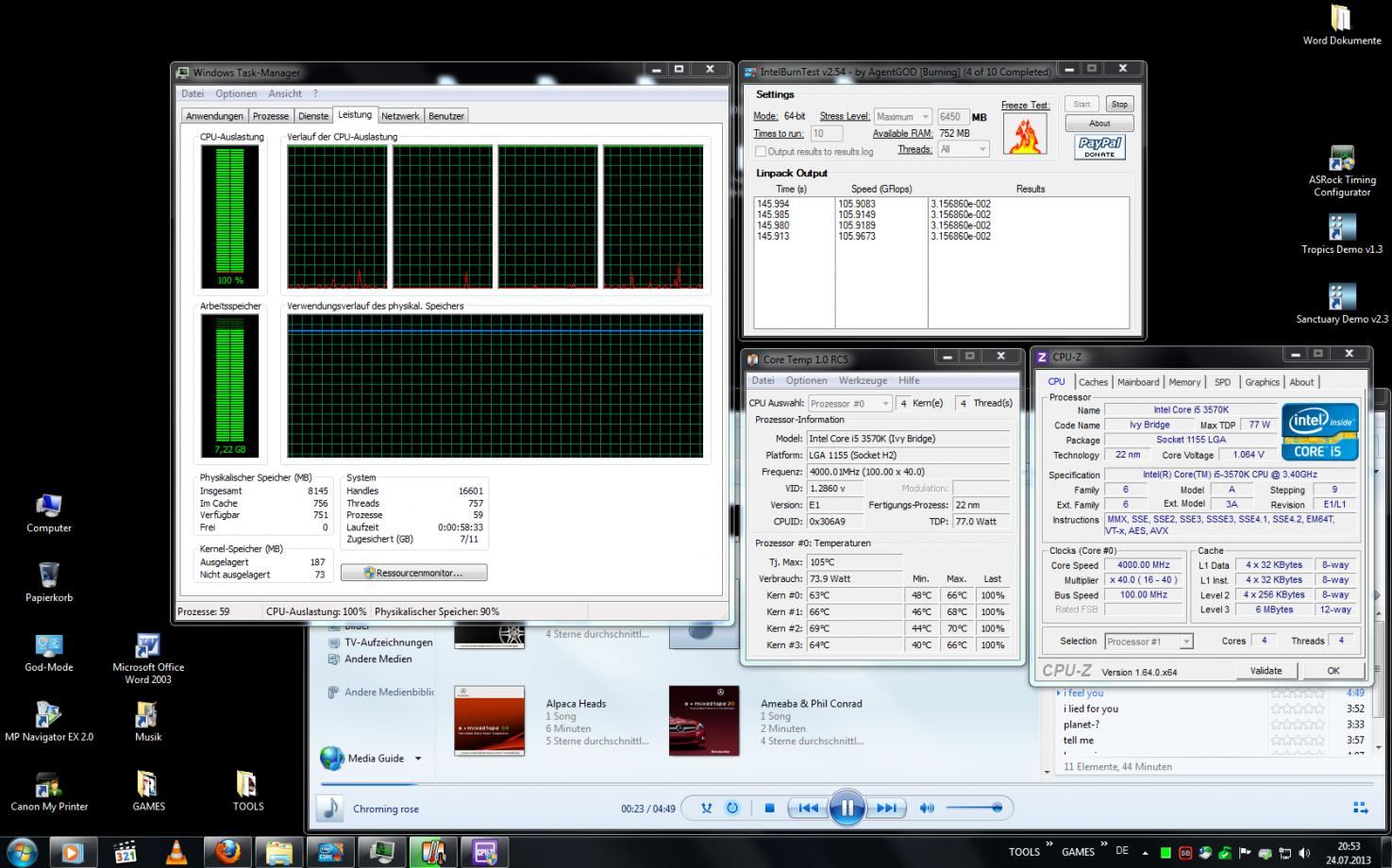Image resolution: width=1392 pixels, height=868 pixels.
Task: Pause playback in Media Player
Action: click(x=847, y=808)
